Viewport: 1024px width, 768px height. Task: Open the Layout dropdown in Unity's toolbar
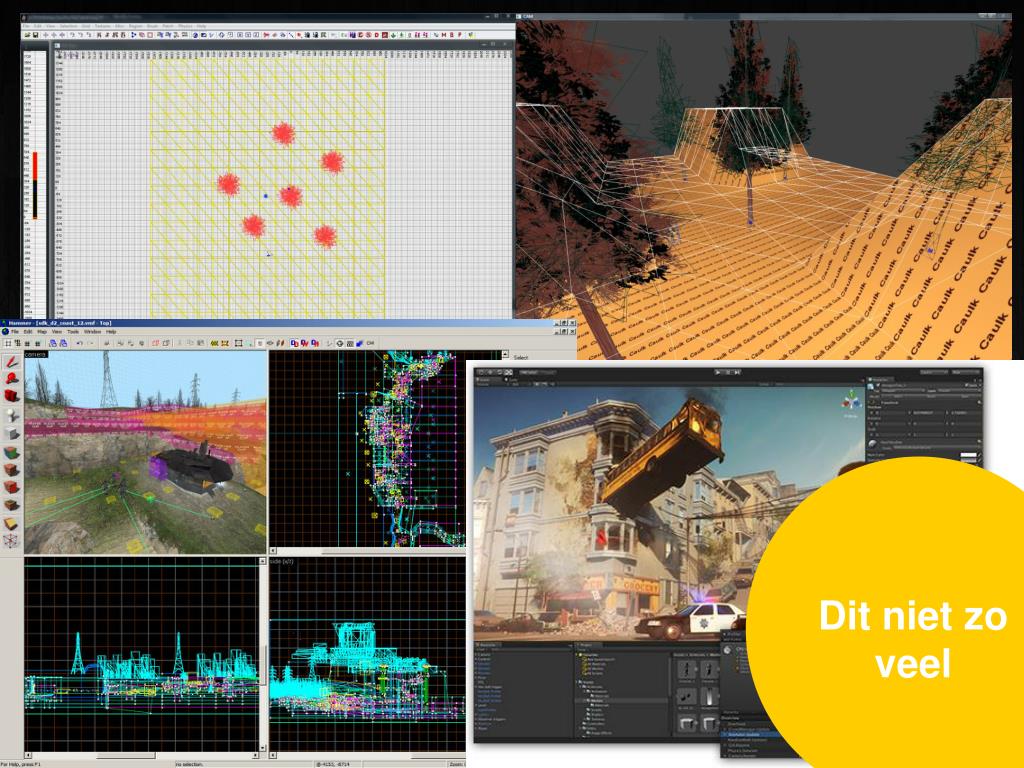pos(964,372)
